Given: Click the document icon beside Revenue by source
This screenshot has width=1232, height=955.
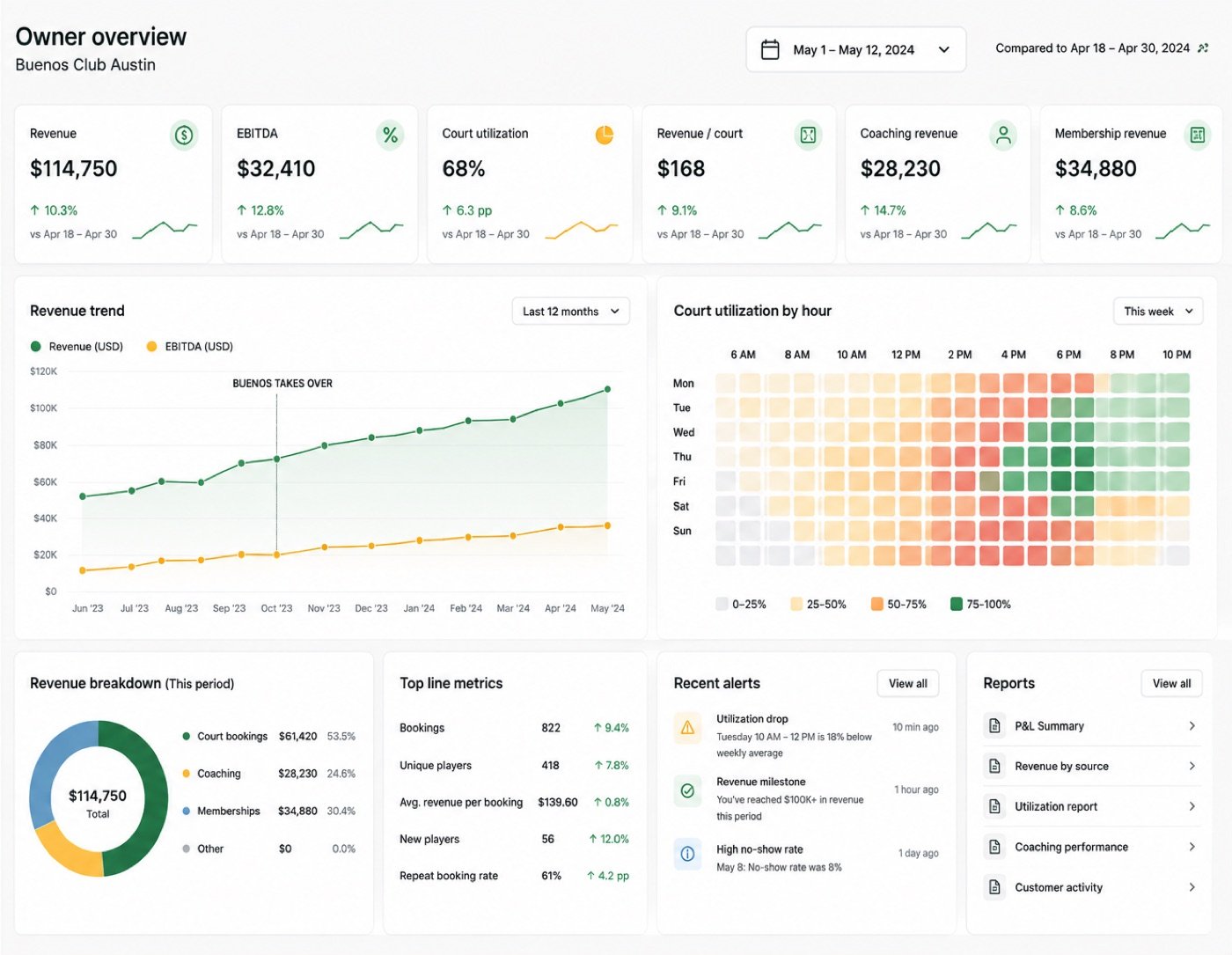Looking at the screenshot, I should [994, 766].
